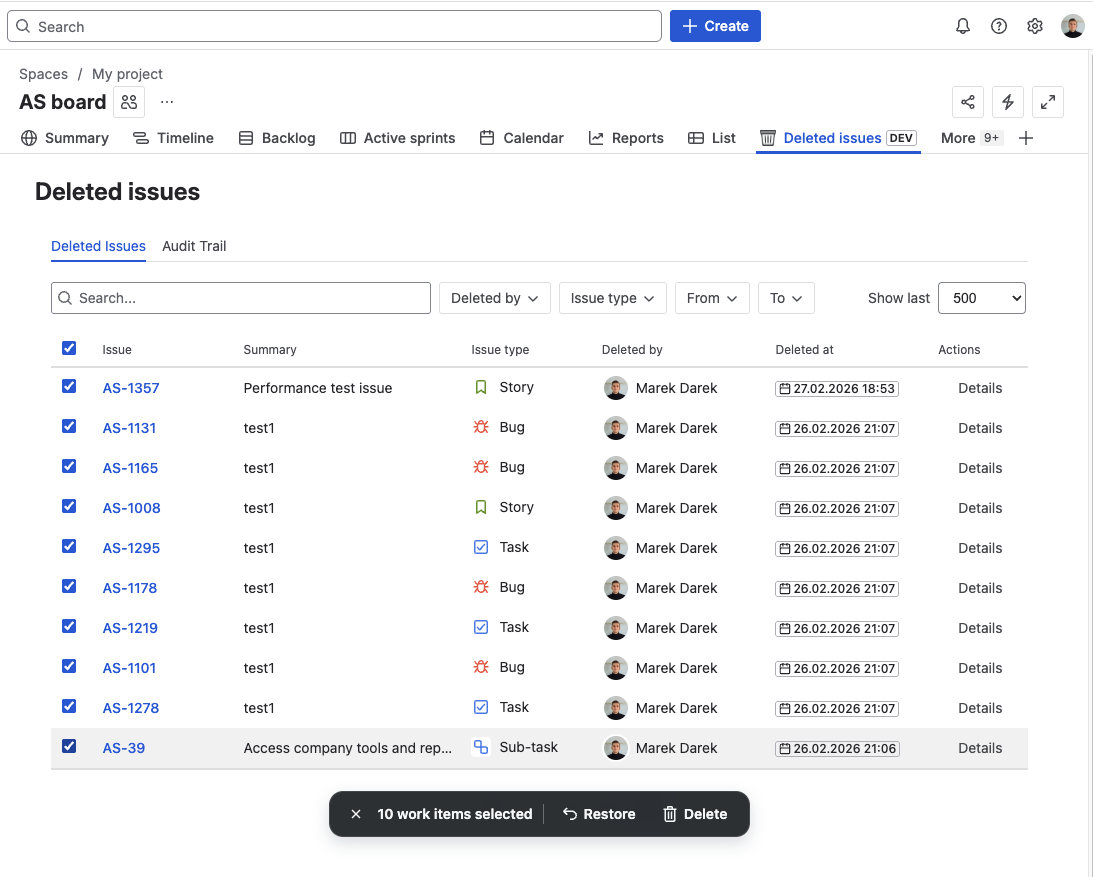Go to the Backlog tab
The image size is (1093, 877).
(276, 138)
